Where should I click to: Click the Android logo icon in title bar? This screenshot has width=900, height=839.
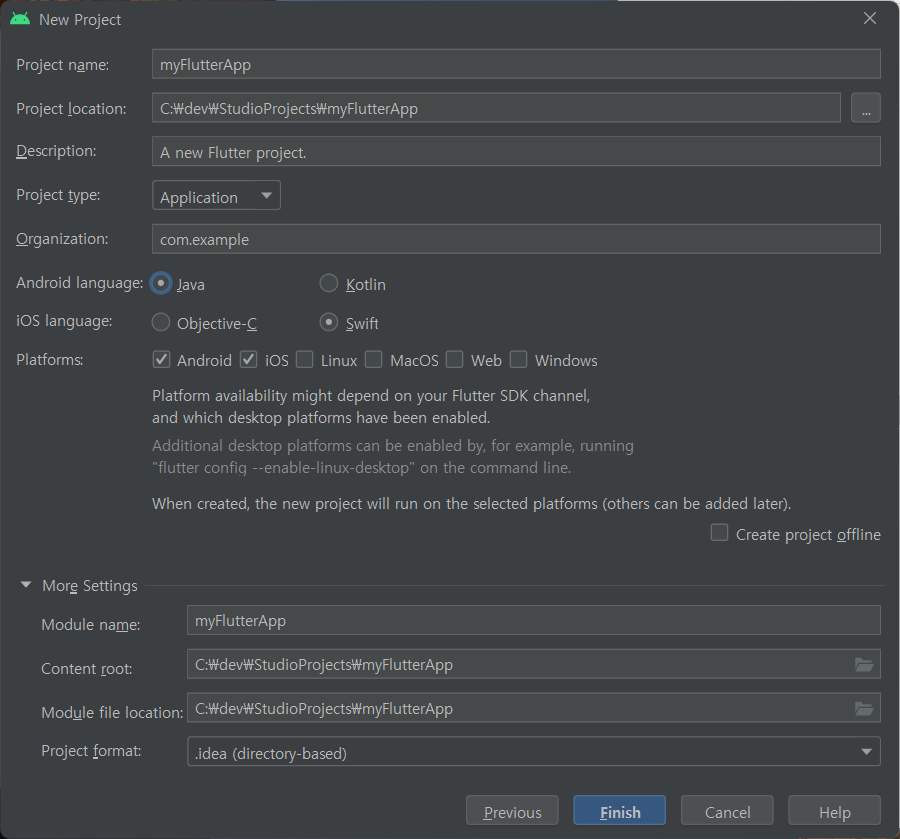point(20,20)
